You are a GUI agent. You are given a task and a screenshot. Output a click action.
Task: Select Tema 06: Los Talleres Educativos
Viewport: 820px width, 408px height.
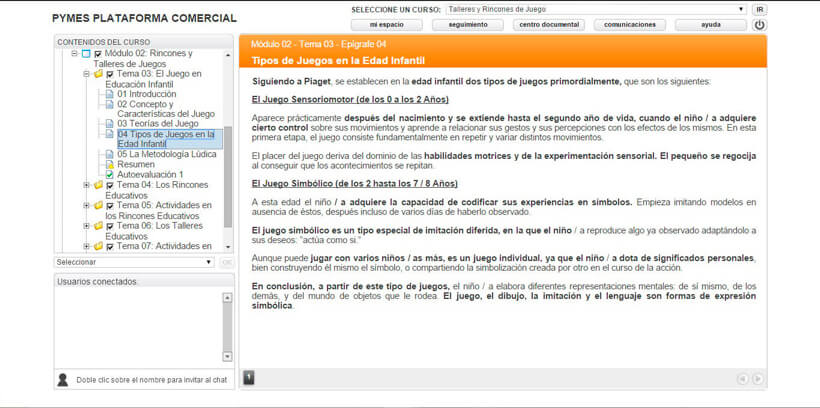click(154, 231)
